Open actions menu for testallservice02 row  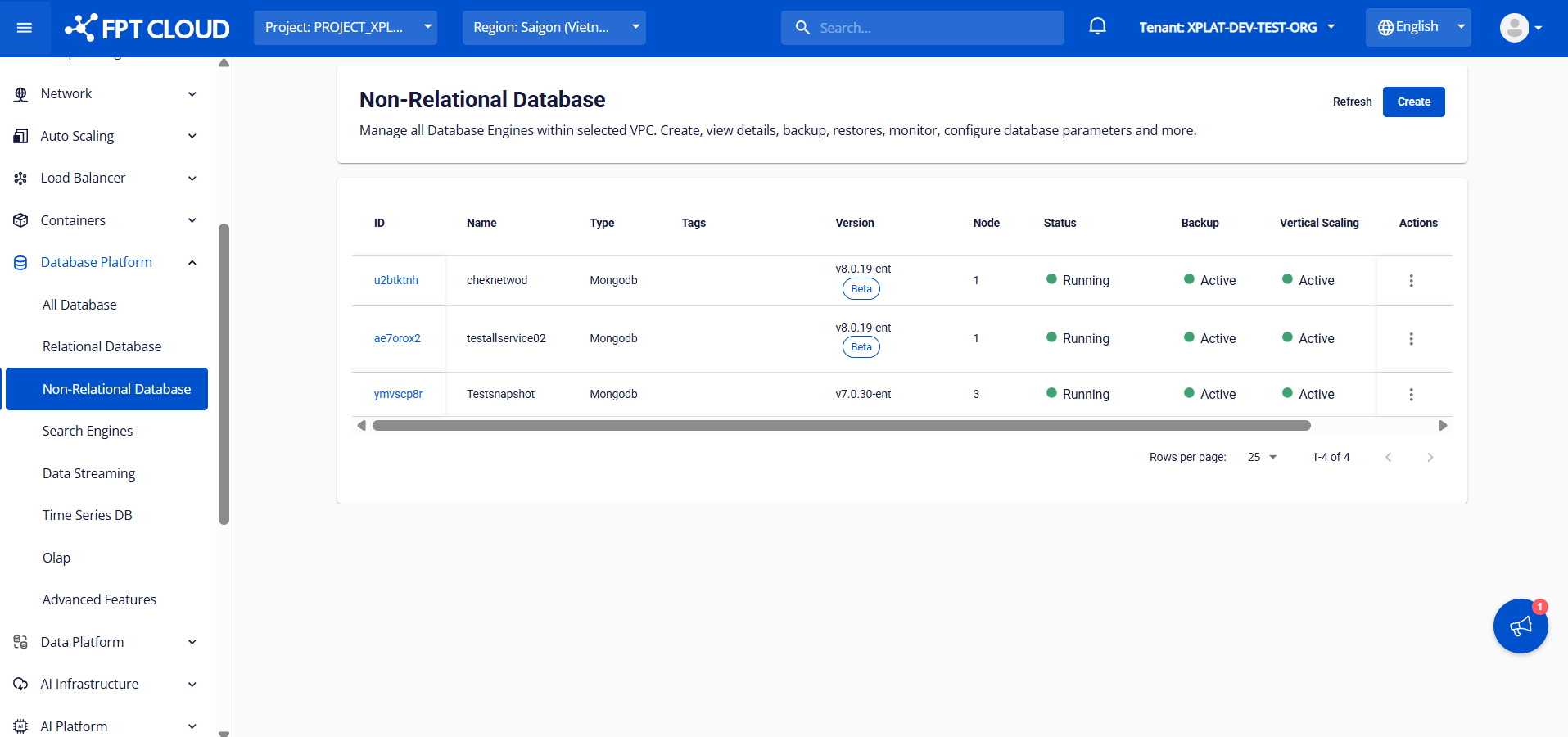pos(1411,339)
